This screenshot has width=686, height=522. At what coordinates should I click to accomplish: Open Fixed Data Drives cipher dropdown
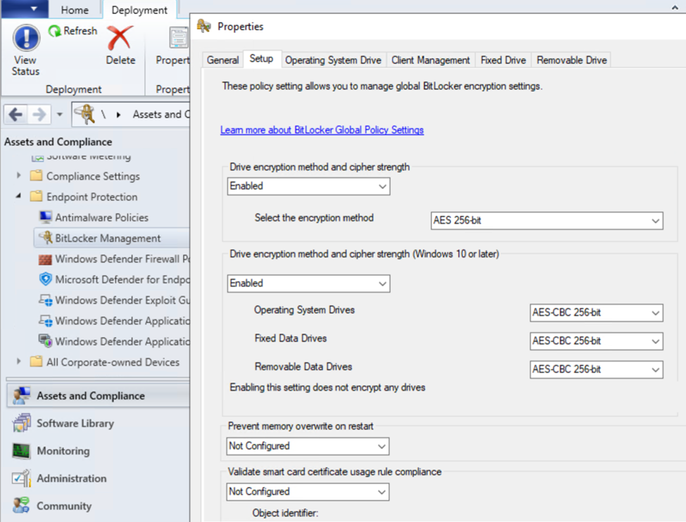[x=596, y=341]
